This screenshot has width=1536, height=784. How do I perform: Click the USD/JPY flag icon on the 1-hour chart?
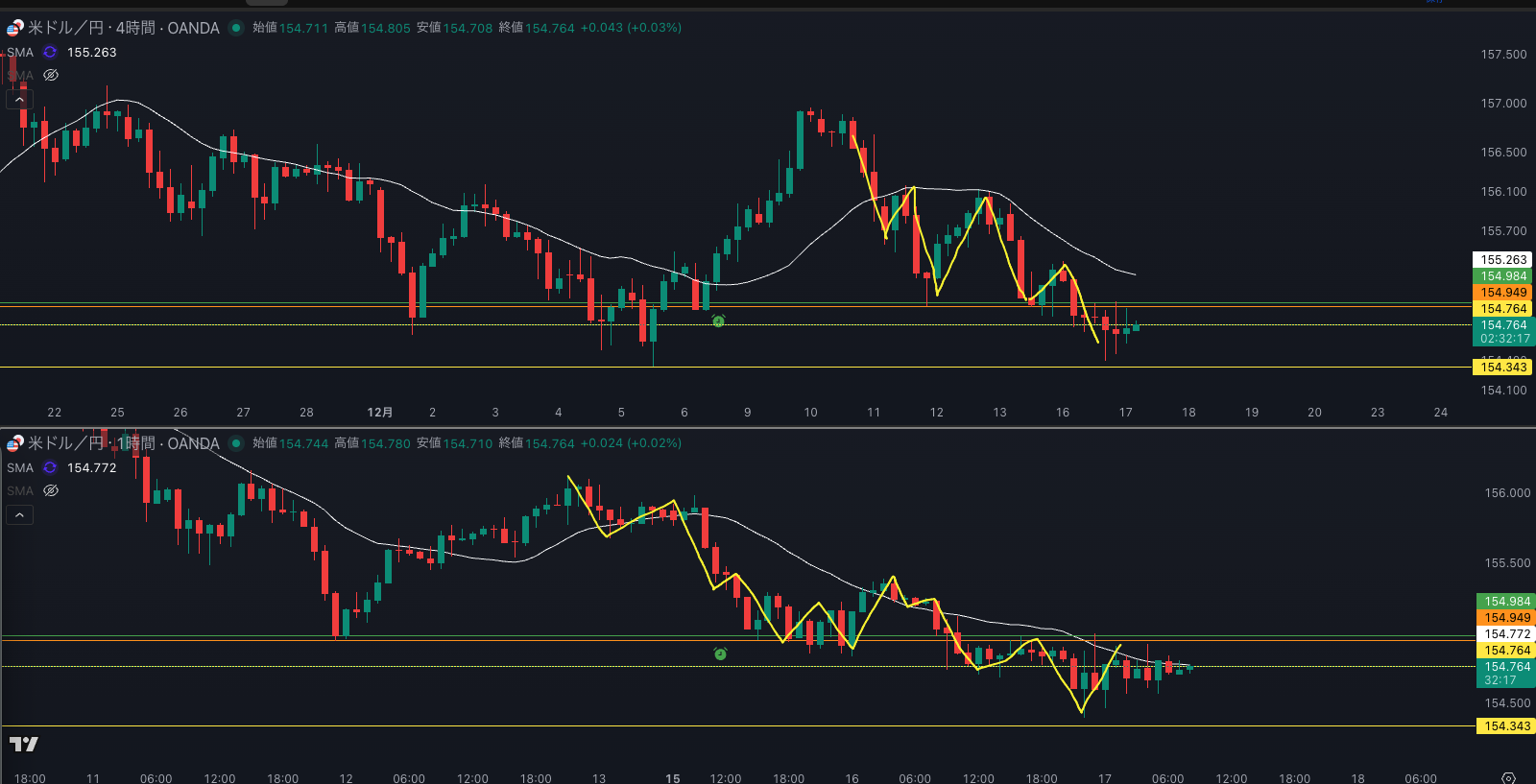pyautogui.click(x=14, y=443)
